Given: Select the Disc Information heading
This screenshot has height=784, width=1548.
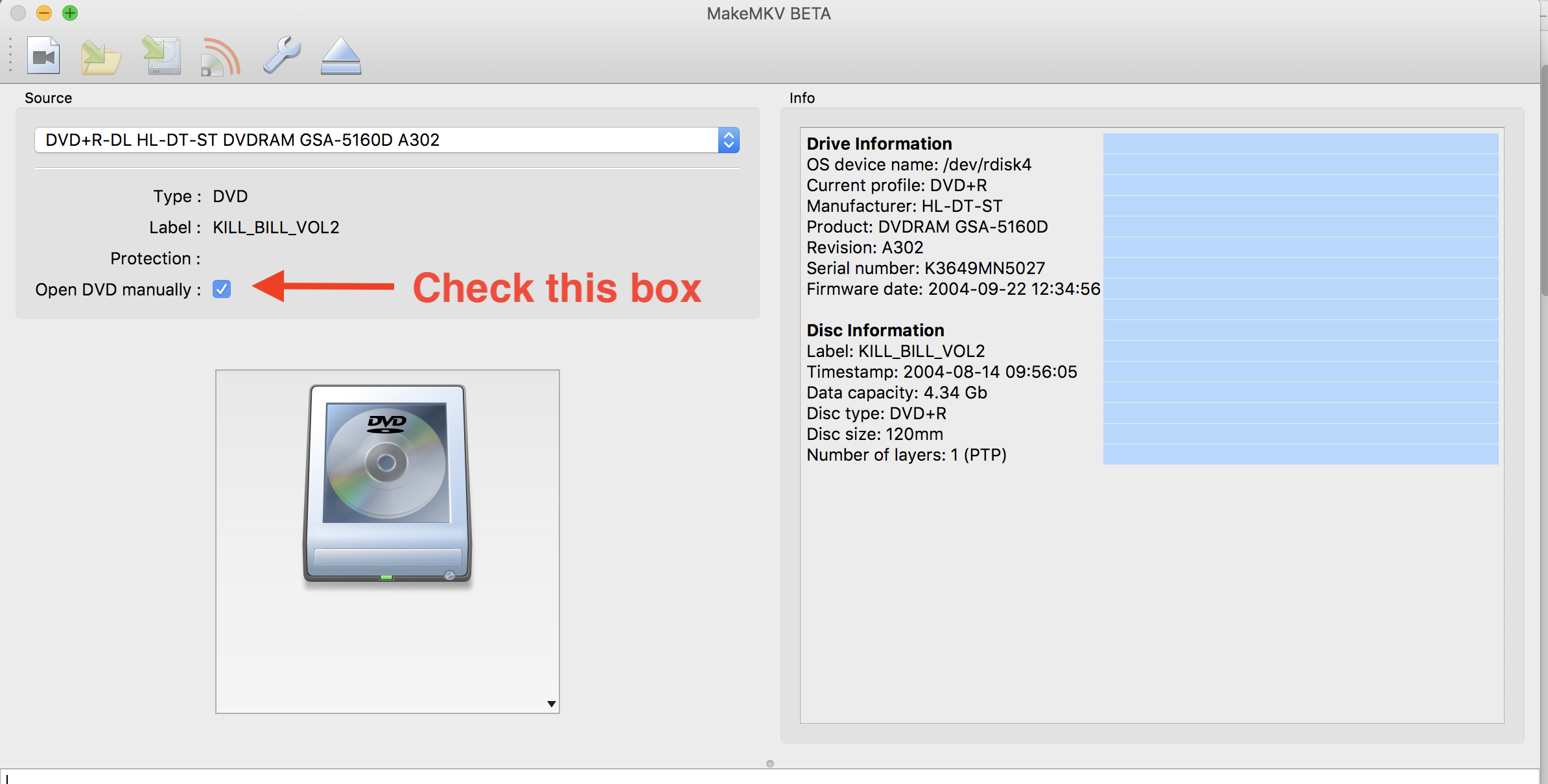Looking at the screenshot, I should pyautogui.click(x=875, y=330).
